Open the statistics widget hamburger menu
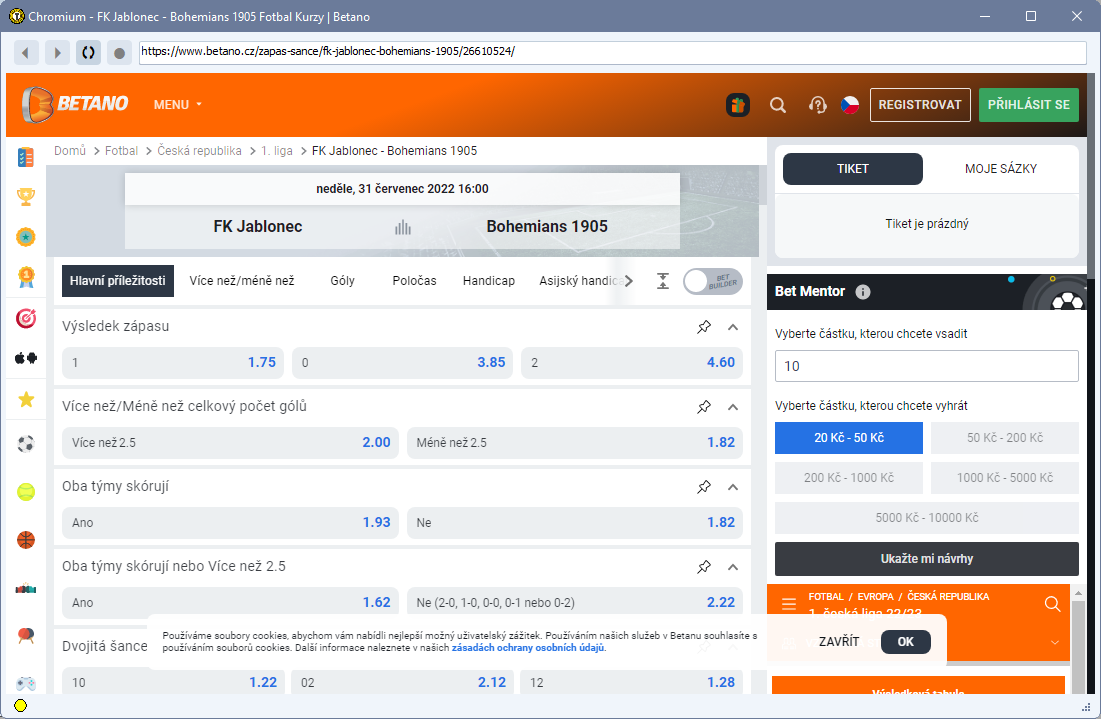 pyautogui.click(x=789, y=604)
